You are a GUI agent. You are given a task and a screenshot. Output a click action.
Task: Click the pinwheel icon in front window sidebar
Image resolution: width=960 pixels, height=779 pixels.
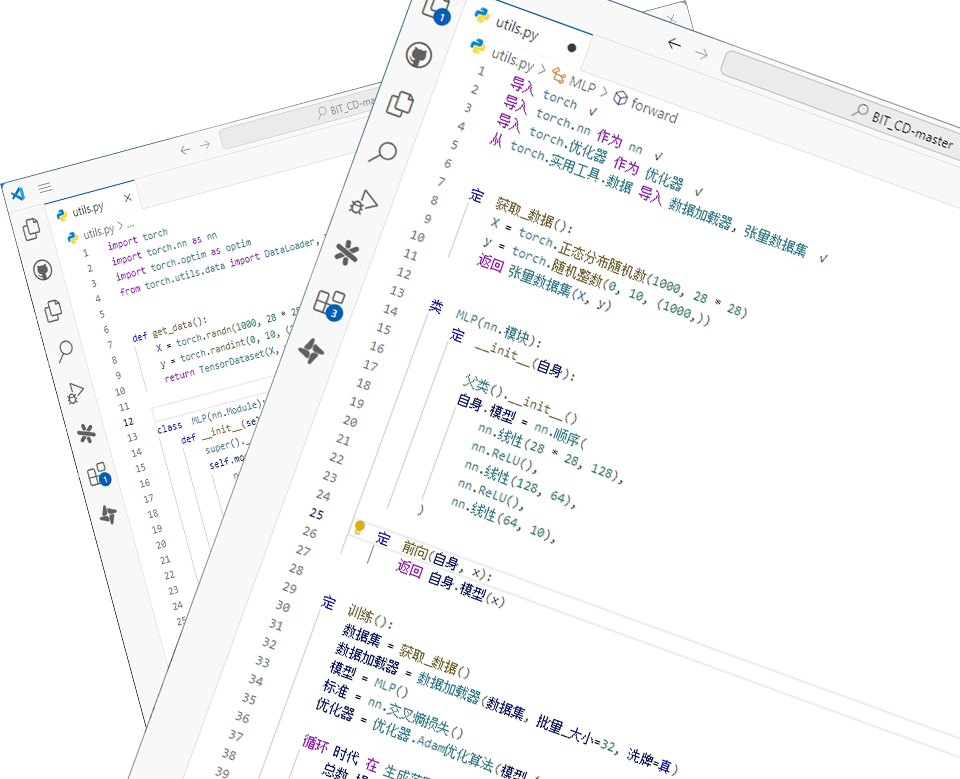coord(311,351)
